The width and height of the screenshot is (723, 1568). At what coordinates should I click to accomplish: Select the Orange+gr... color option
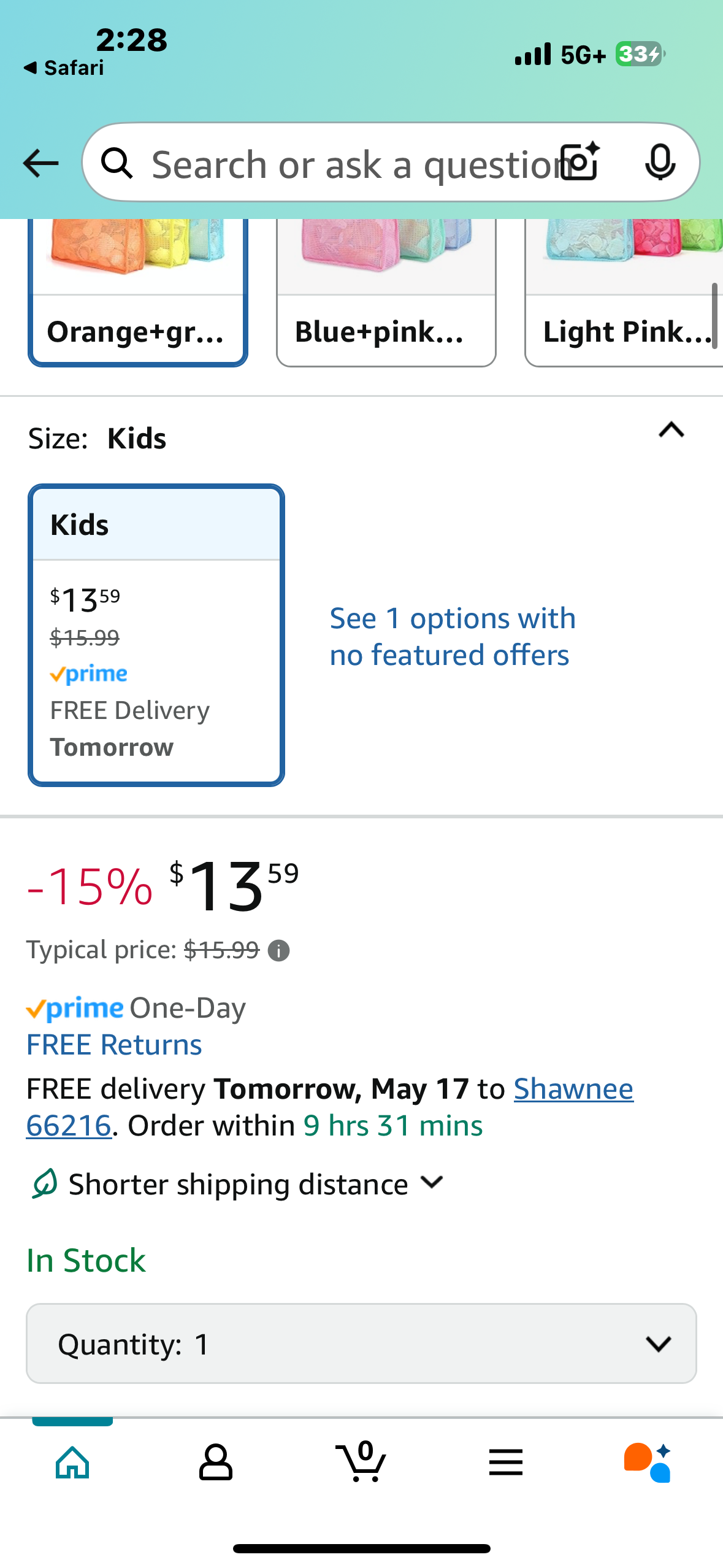pyautogui.click(x=138, y=293)
